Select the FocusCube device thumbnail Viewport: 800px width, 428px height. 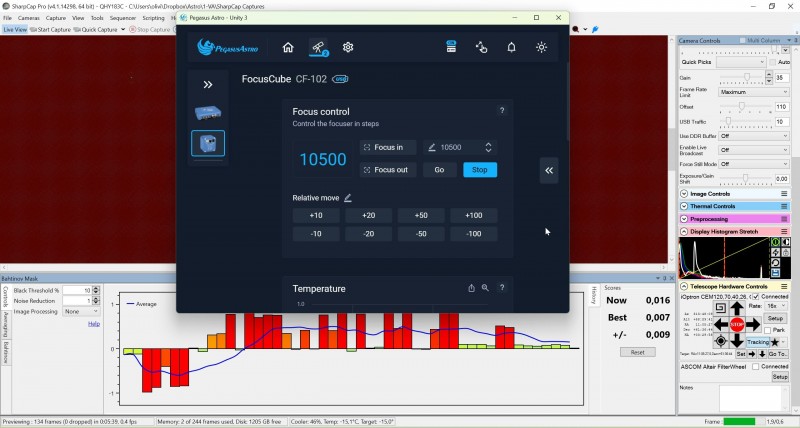208,143
